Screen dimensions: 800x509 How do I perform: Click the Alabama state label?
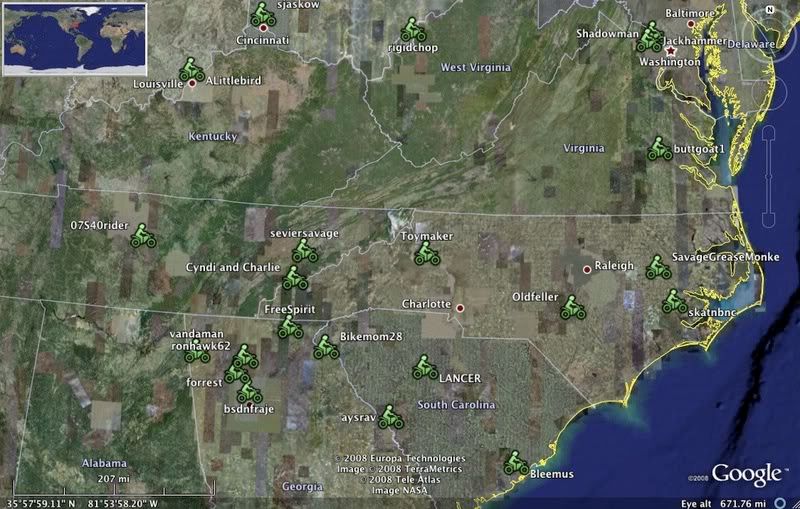point(104,463)
